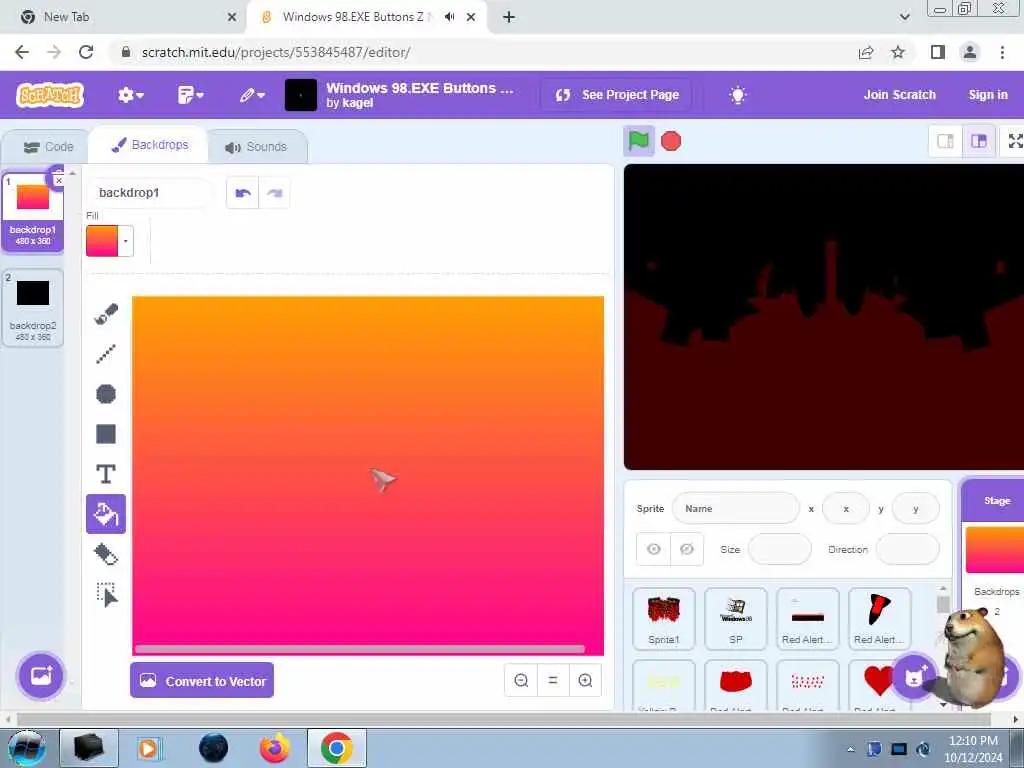Screen dimensions: 1024x768
Task: Open the Settings gear dropdown
Action: pos(131,95)
